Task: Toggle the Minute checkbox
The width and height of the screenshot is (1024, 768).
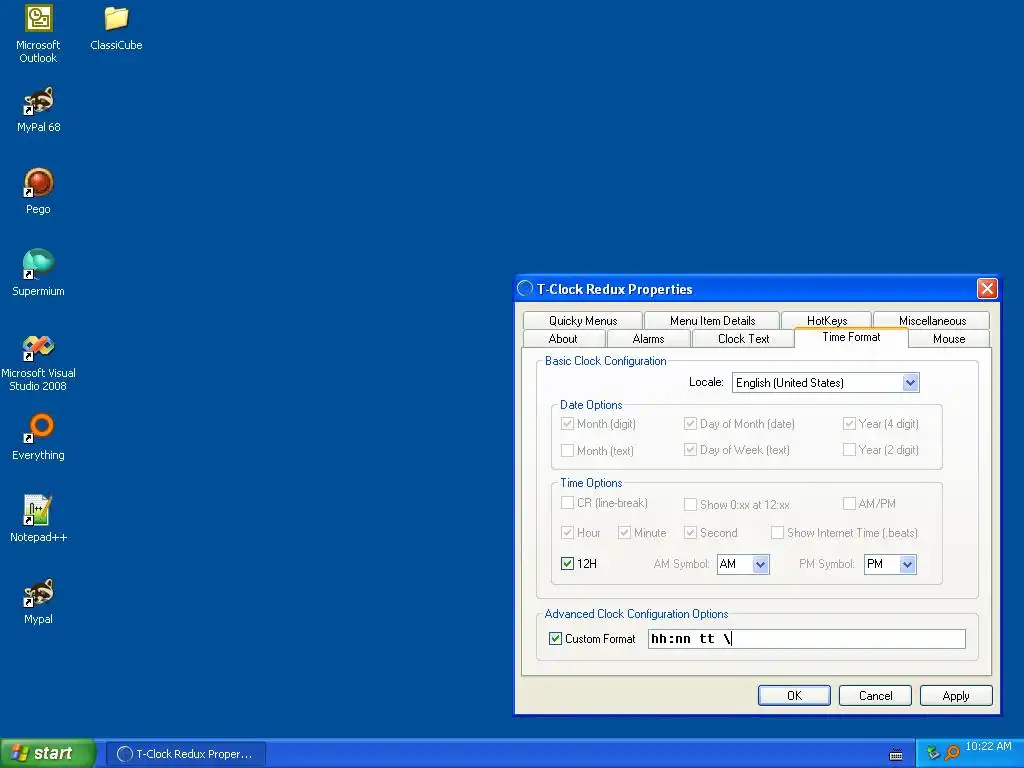Action: click(x=624, y=533)
